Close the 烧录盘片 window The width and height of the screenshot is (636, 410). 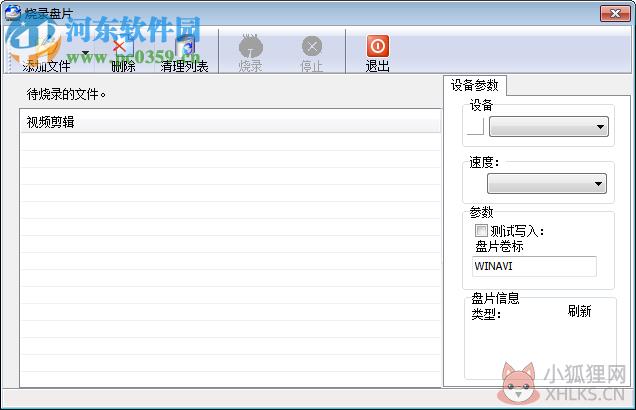tap(615, 14)
